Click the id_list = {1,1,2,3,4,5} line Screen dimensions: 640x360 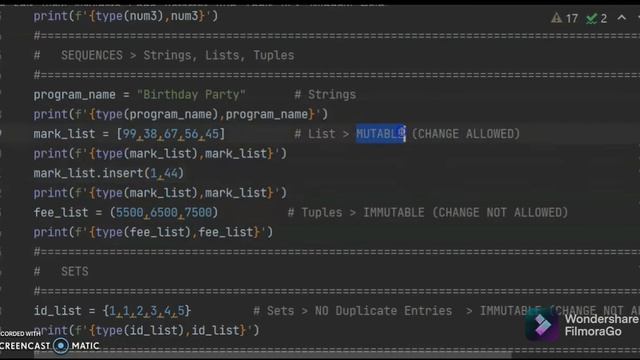pos(112,311)
